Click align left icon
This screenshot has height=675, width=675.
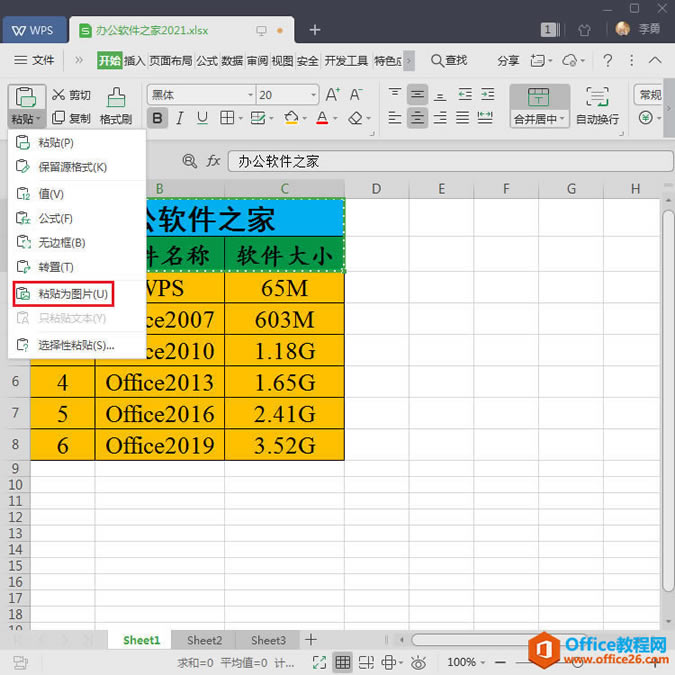(x=395, y=118)
